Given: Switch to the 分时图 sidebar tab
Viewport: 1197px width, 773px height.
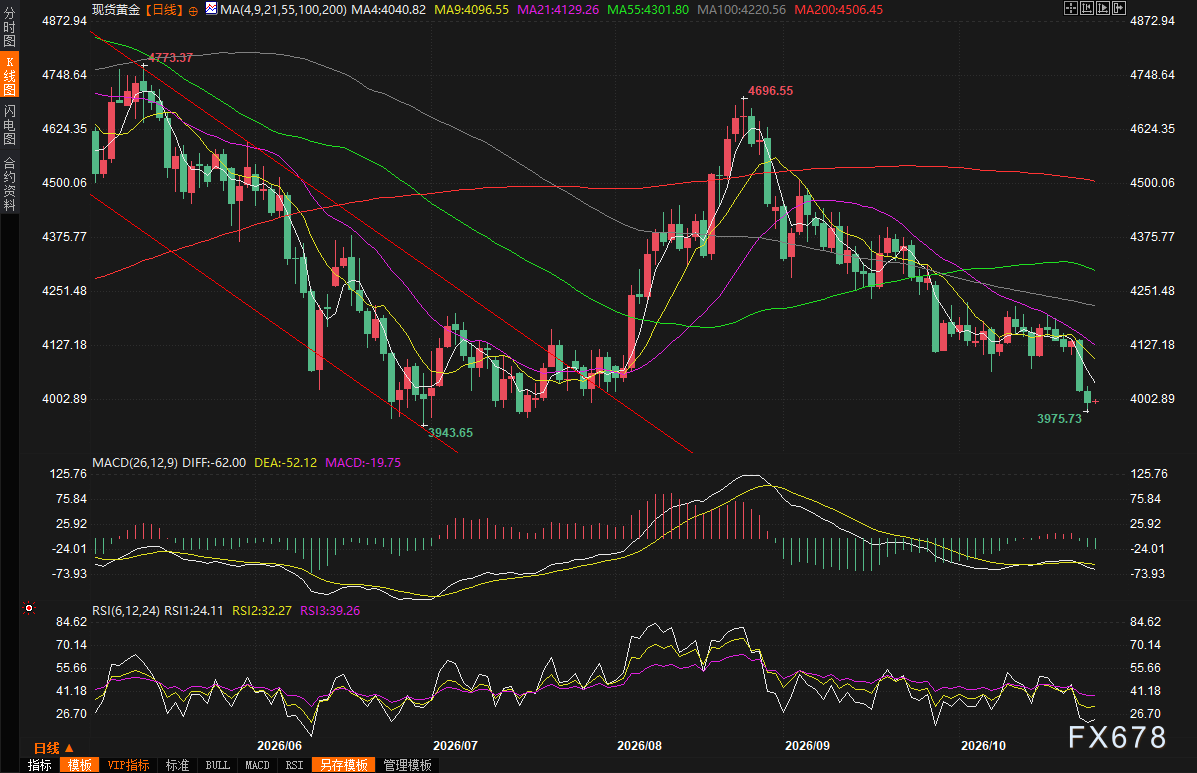Looking at the screenshot, I should pos(9,27).
